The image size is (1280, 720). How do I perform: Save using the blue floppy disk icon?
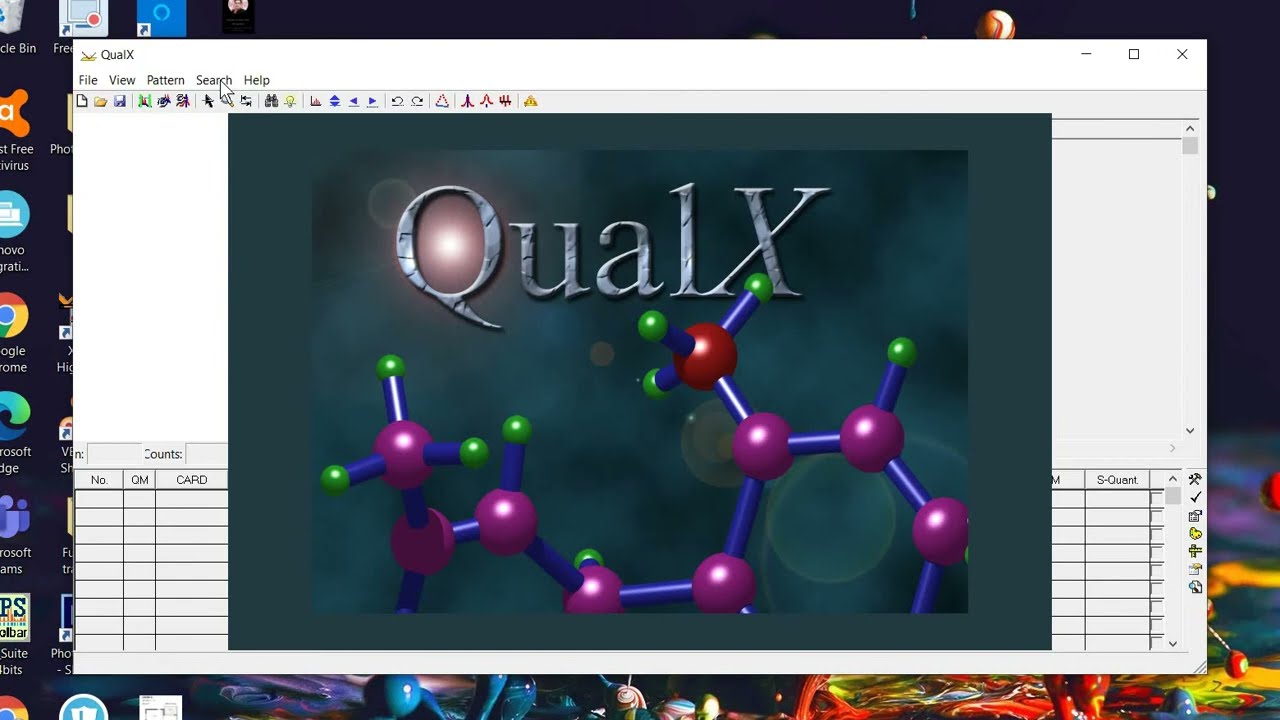coord(119,101)
